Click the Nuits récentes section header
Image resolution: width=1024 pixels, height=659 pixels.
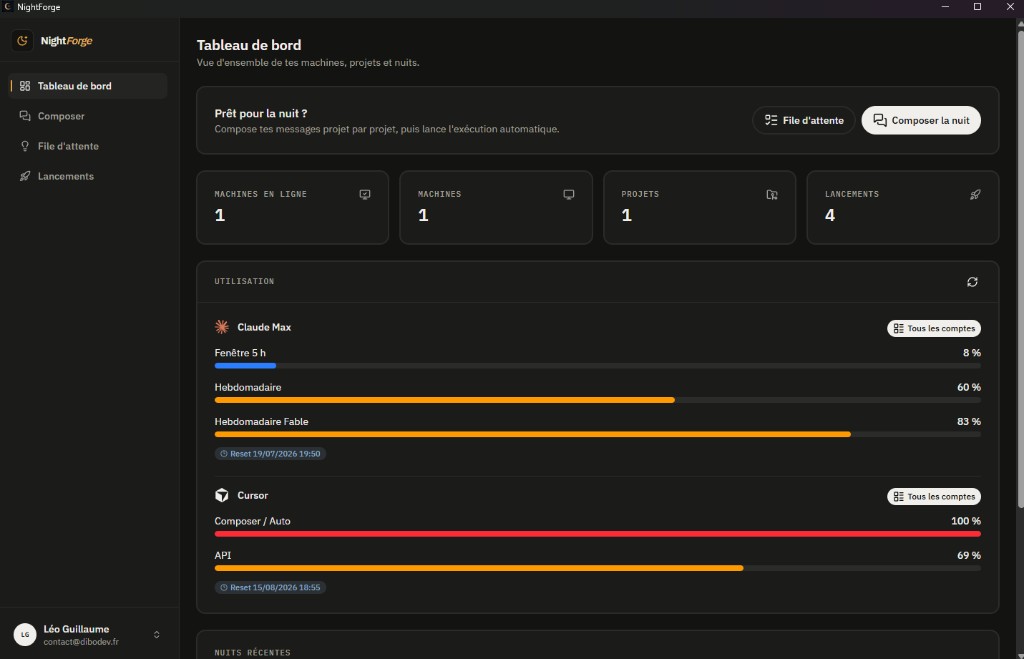coord(253,652)
